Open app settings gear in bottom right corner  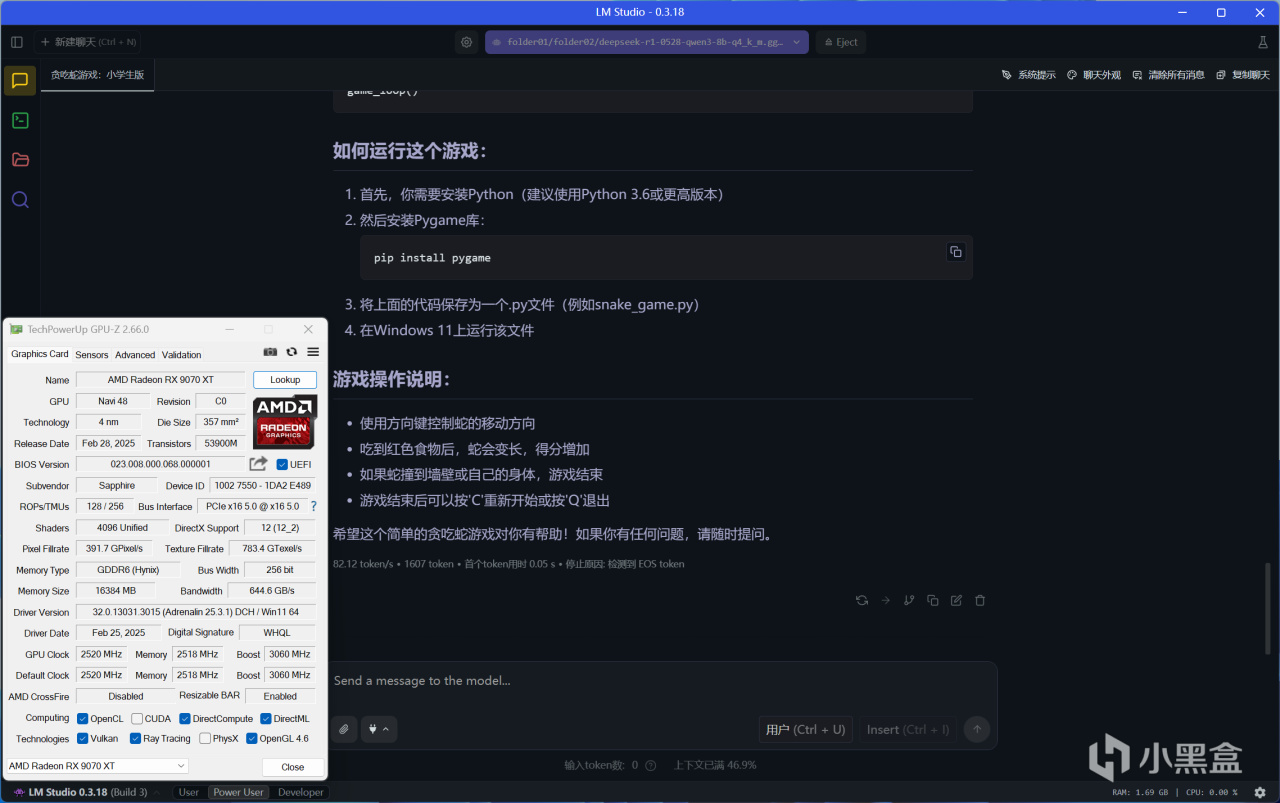[x=1260, y=792]
